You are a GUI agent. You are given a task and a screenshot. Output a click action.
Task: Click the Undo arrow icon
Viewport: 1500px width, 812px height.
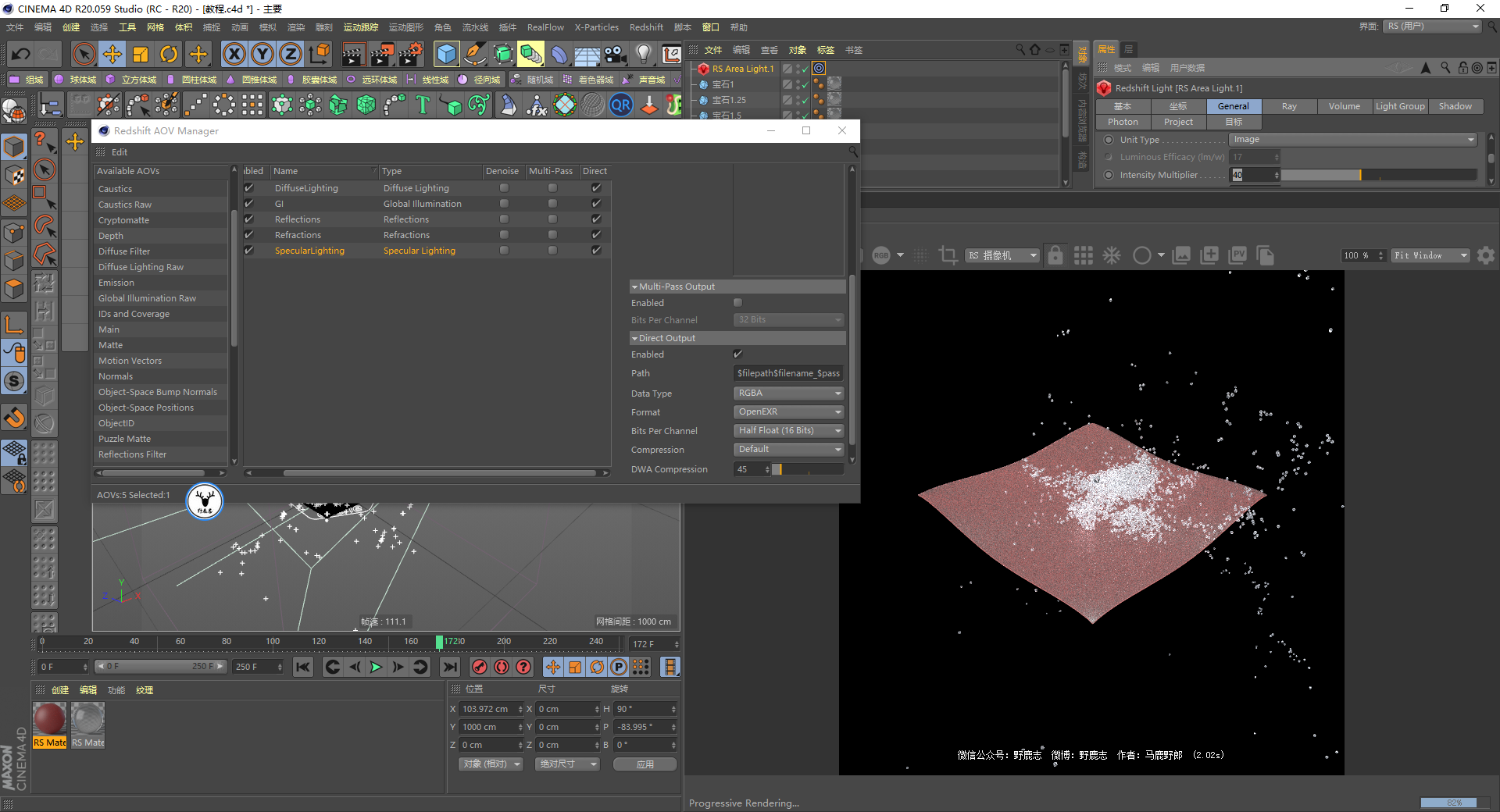pyautogui.click(x=21, y=54)
